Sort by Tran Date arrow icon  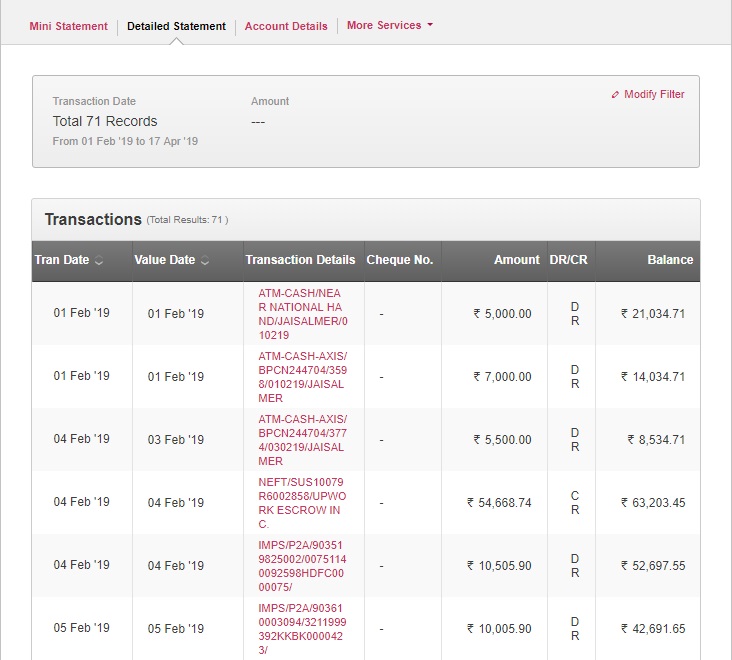pos(99,260)
